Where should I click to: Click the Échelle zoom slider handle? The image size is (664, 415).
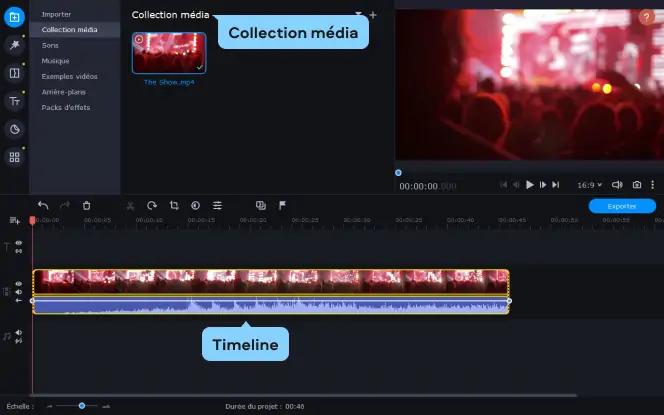82,406
